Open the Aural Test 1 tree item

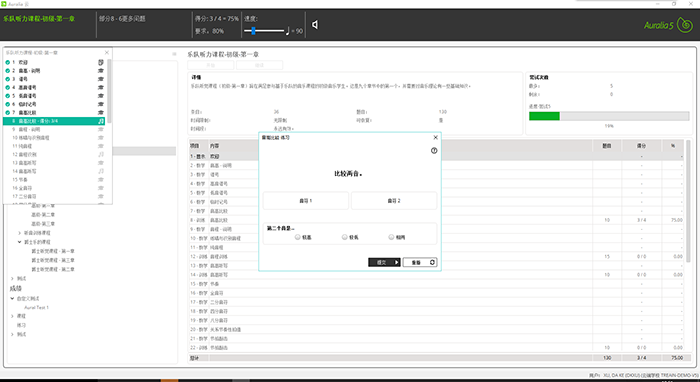[x=37, y=307]
